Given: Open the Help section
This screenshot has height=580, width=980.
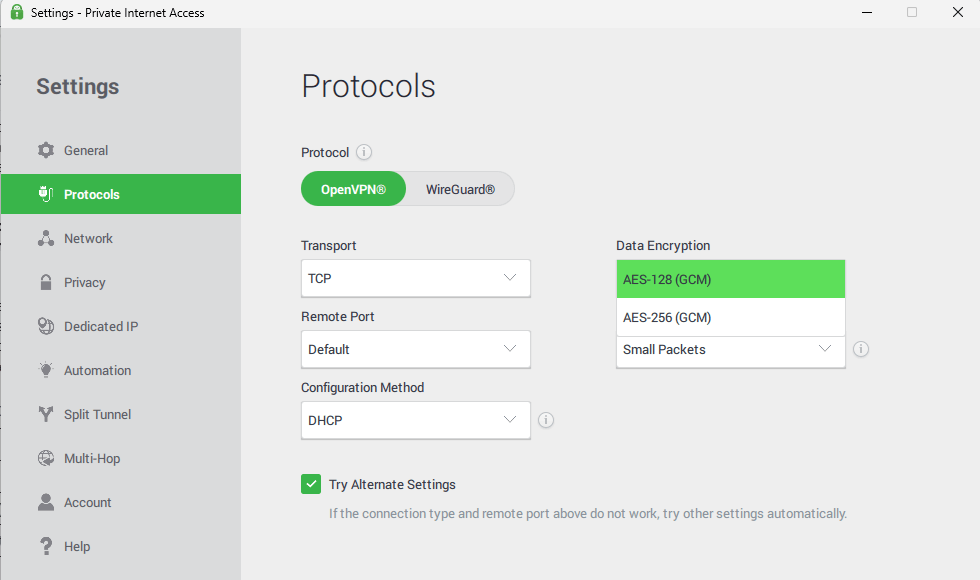Looking at the screenshot, I should [x=45, y=546].
